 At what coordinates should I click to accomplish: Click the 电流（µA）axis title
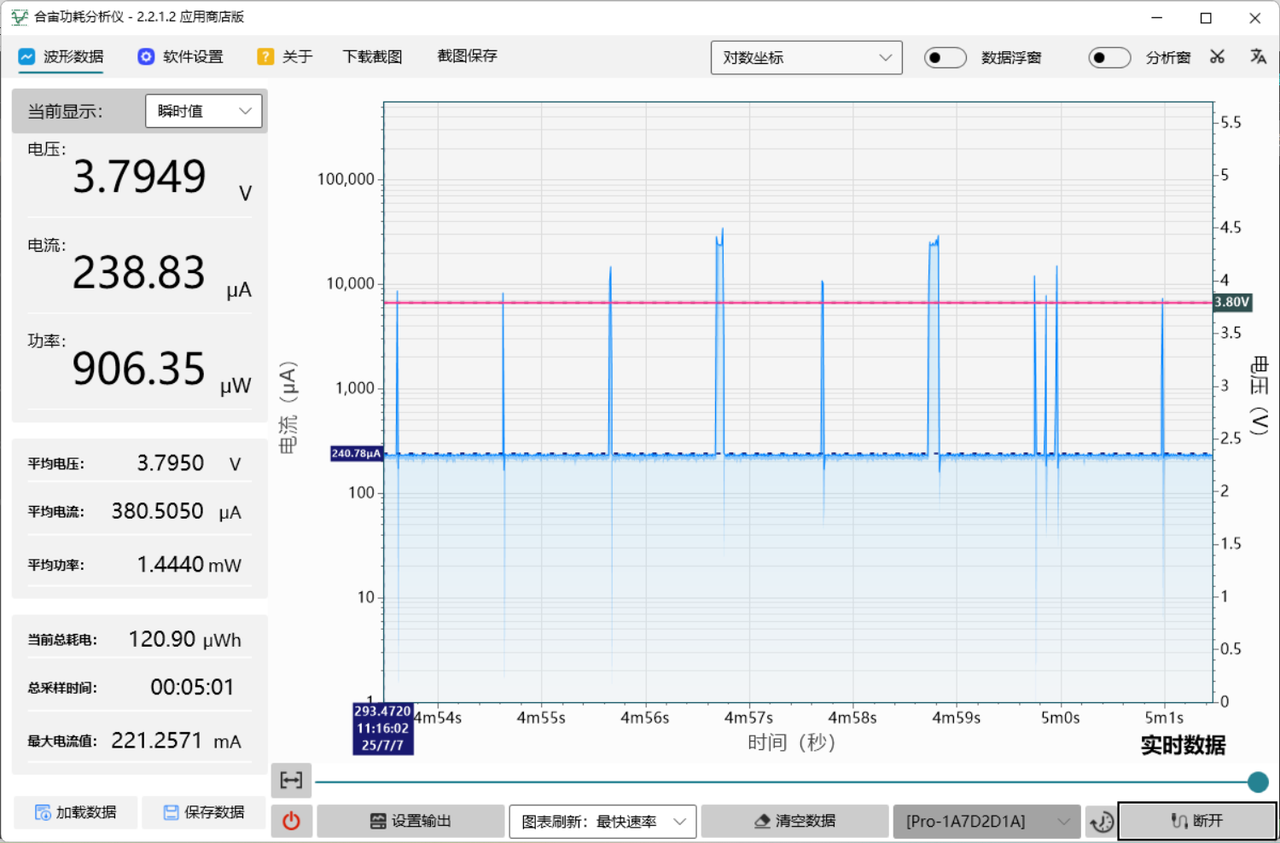[x=288, y=408]
